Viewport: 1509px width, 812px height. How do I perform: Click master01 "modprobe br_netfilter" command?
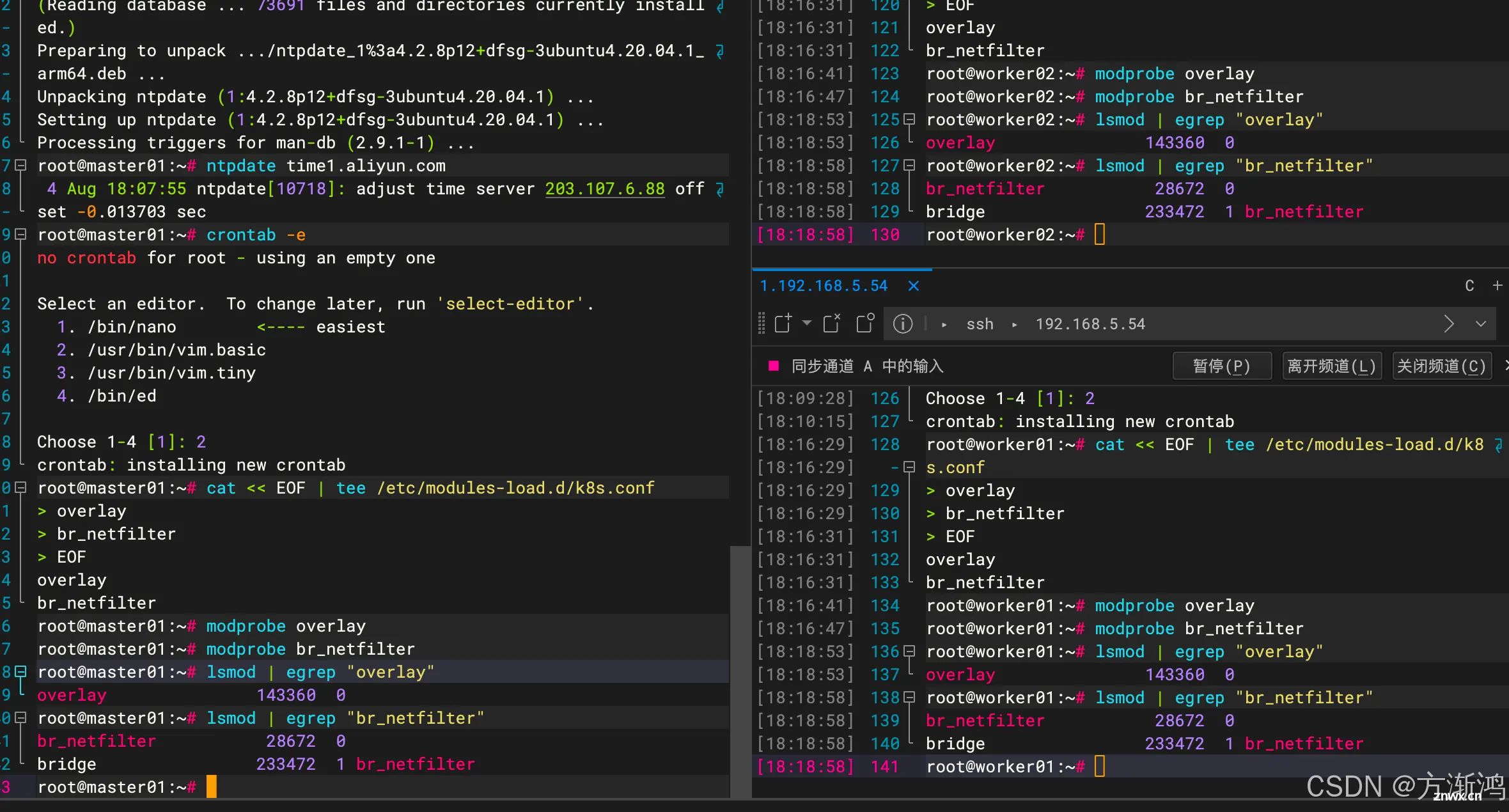point(311,649)
